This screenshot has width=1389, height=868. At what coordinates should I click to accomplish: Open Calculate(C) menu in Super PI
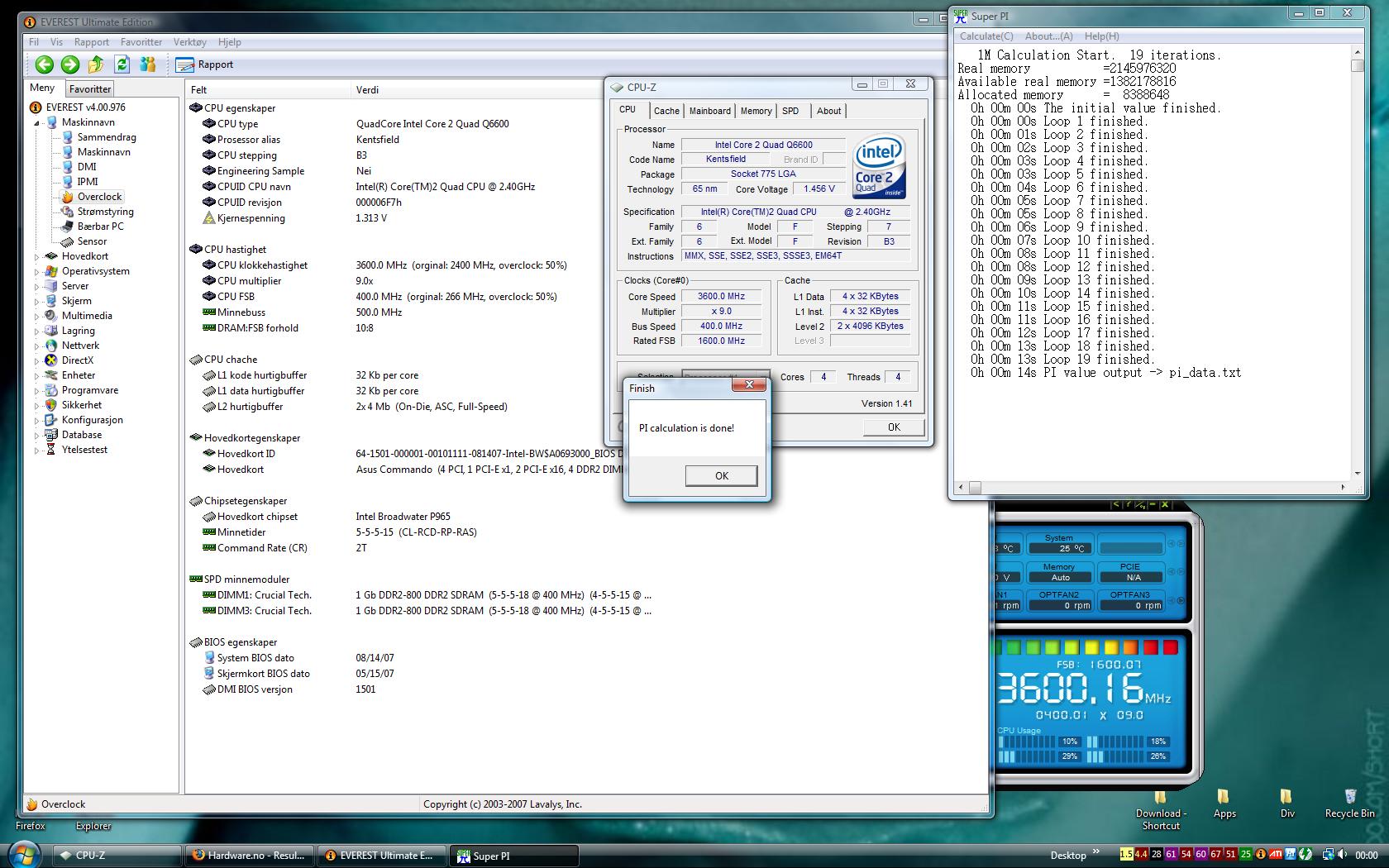point(986,36)
